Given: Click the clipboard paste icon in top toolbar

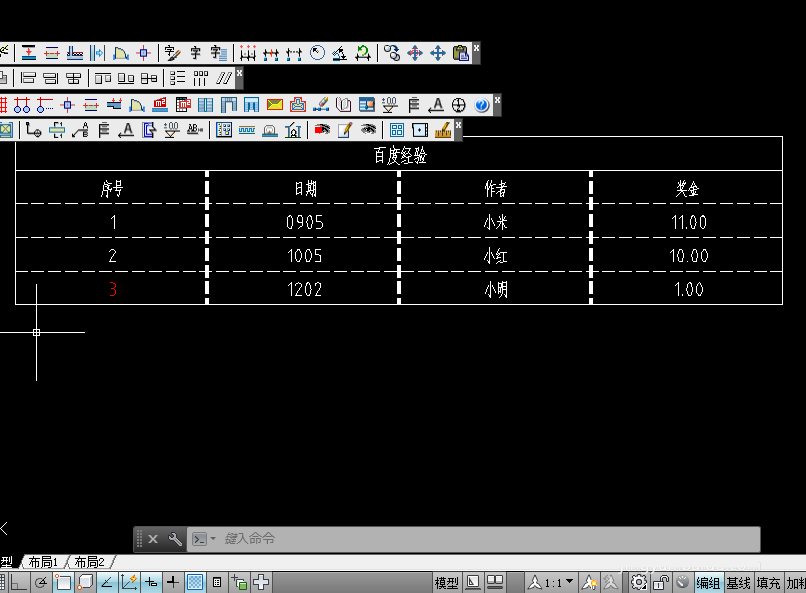Looking at the screenshot, I should [x=461, y=53].
